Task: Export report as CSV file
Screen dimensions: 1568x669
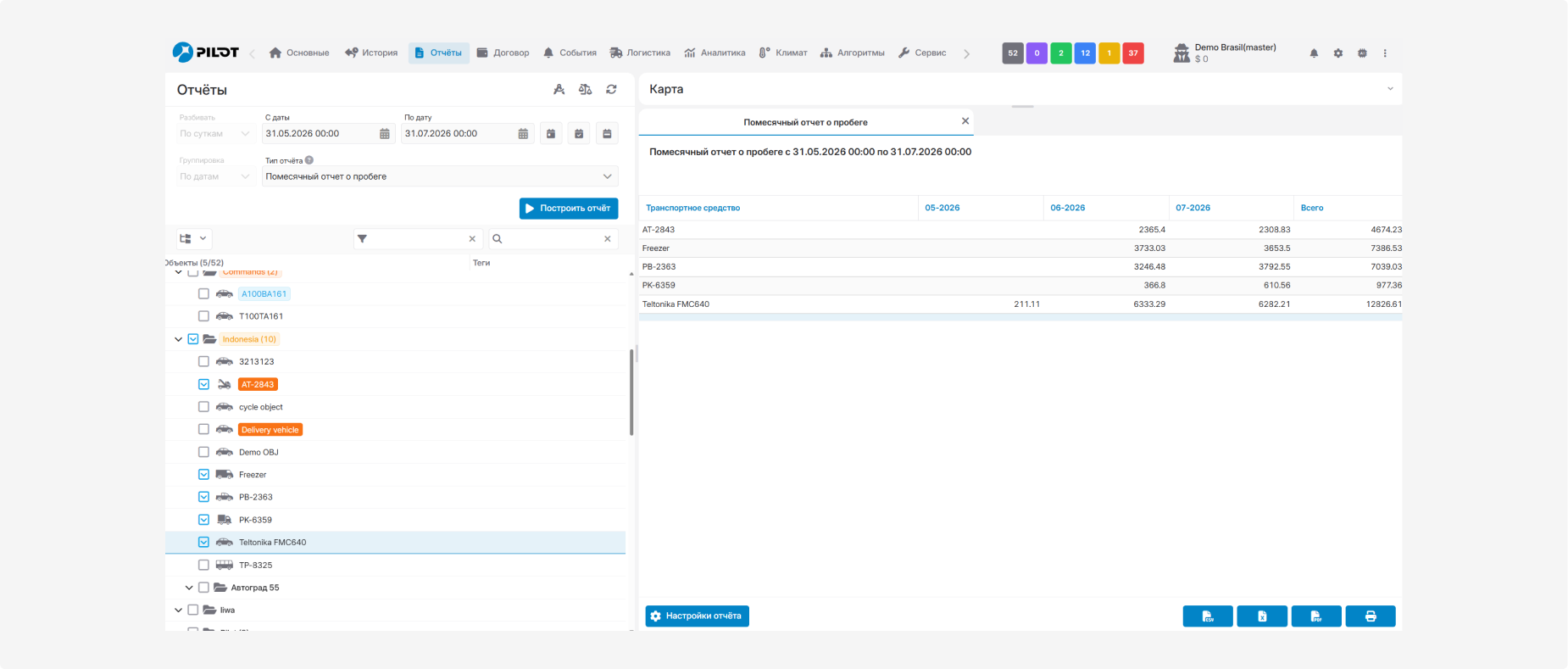Action: pyautogui.click(x=1208, y=616)
